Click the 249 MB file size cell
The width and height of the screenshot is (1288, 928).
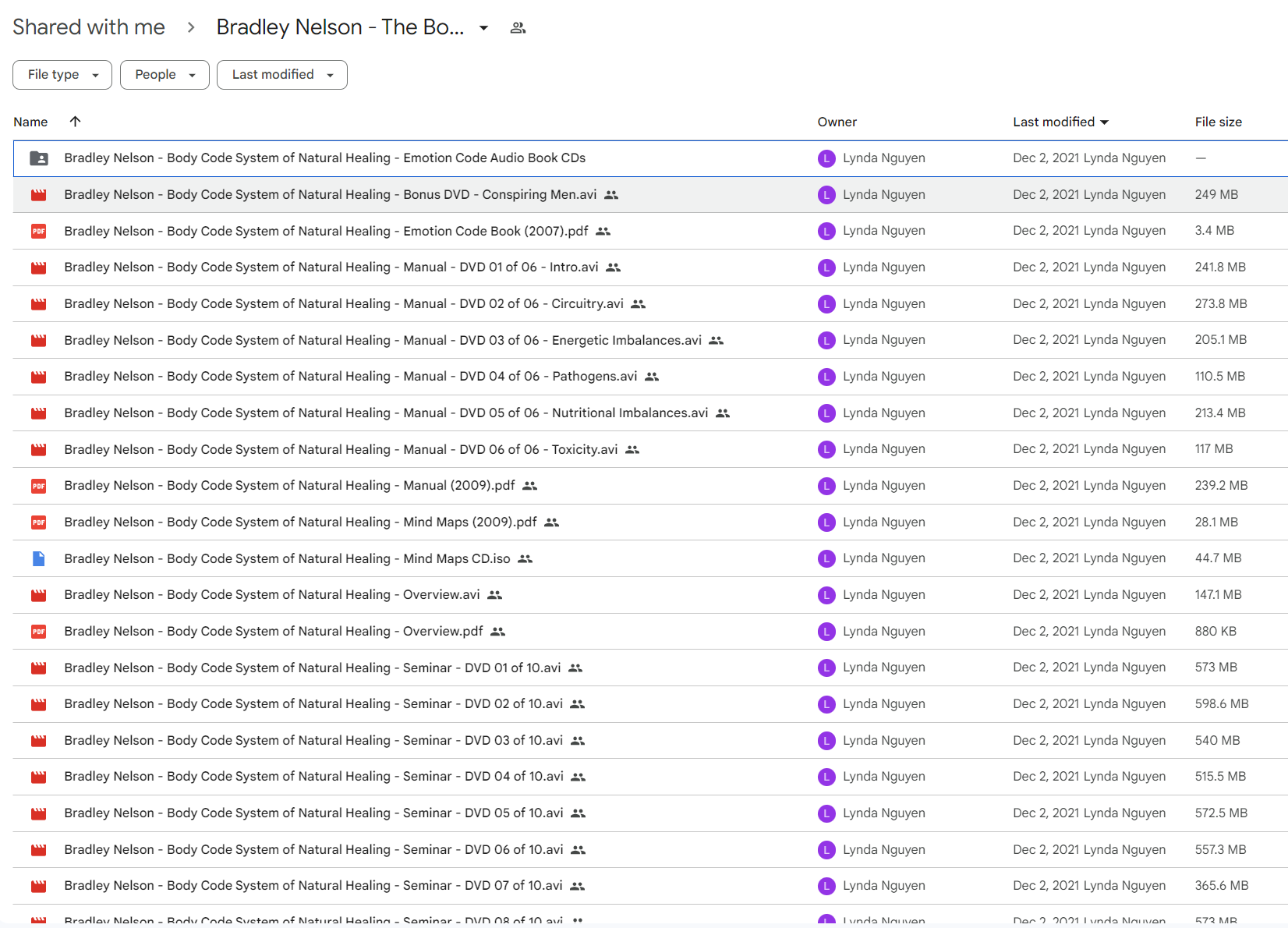pos(1216,195)
